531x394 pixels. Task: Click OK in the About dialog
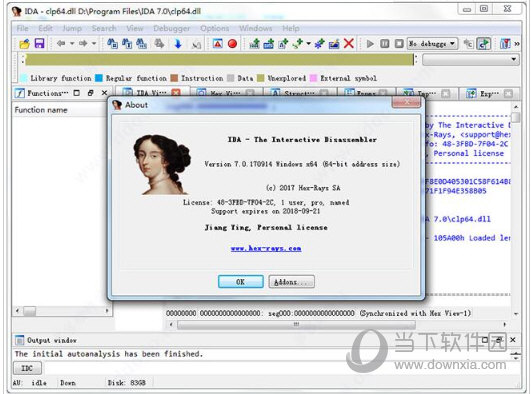pyautogui.click(x=240, y=282)
